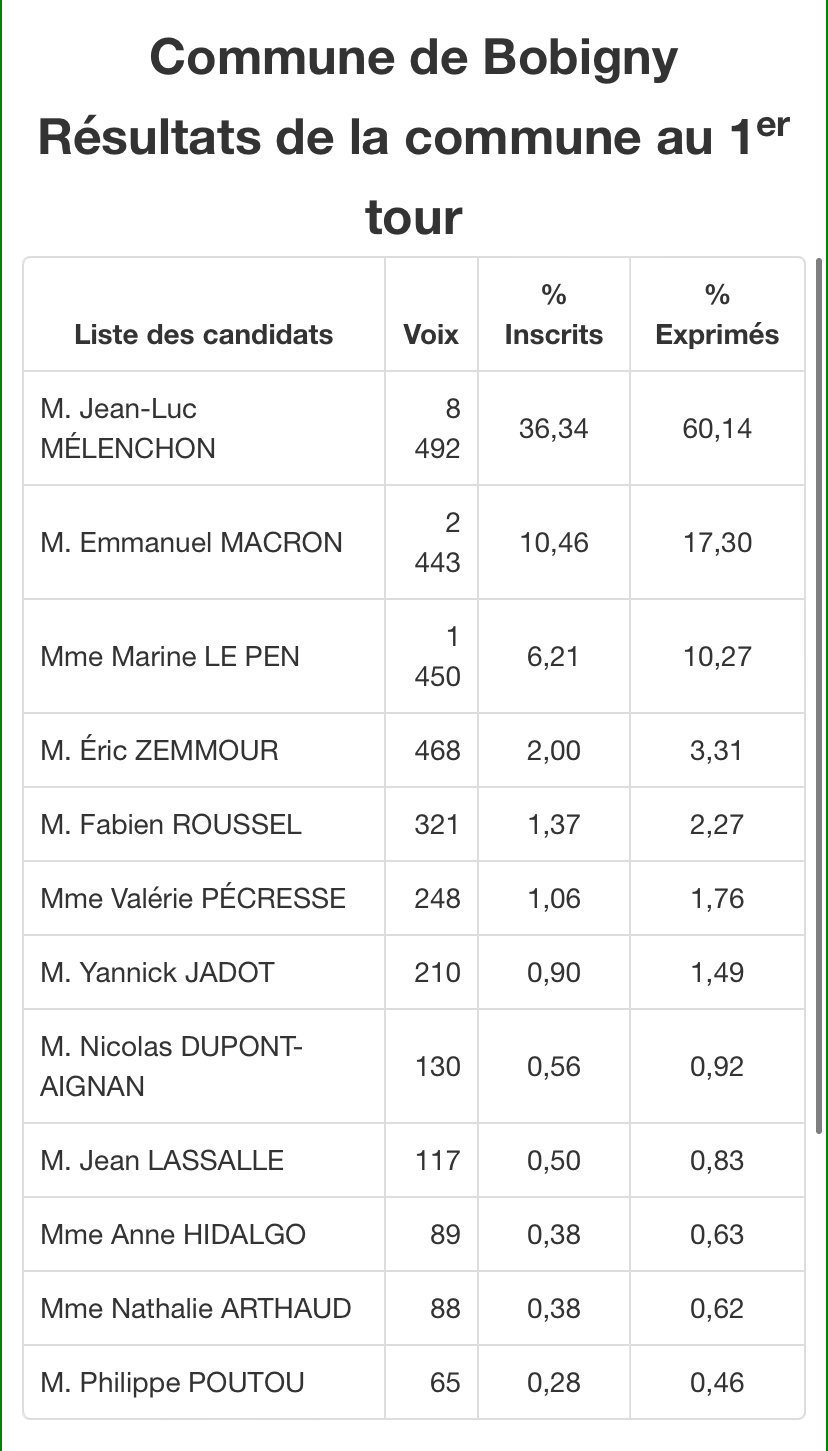Click the 'Liste des candidats' column header
The image size is (828, 1451).
[x=204, y=334]
